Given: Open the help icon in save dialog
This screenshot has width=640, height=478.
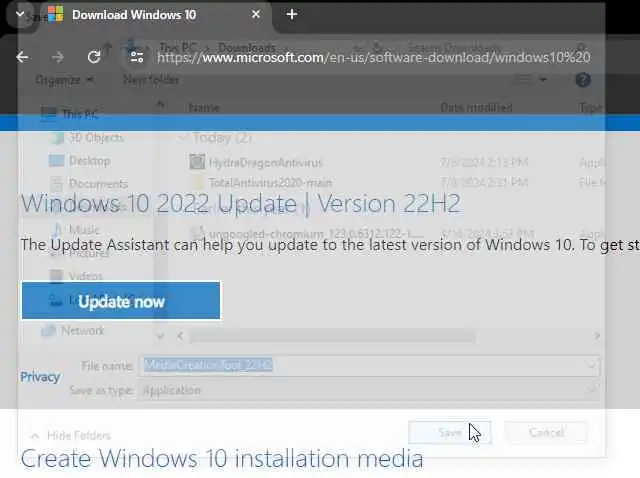Looking at the screenshot, I should point(583,80).
